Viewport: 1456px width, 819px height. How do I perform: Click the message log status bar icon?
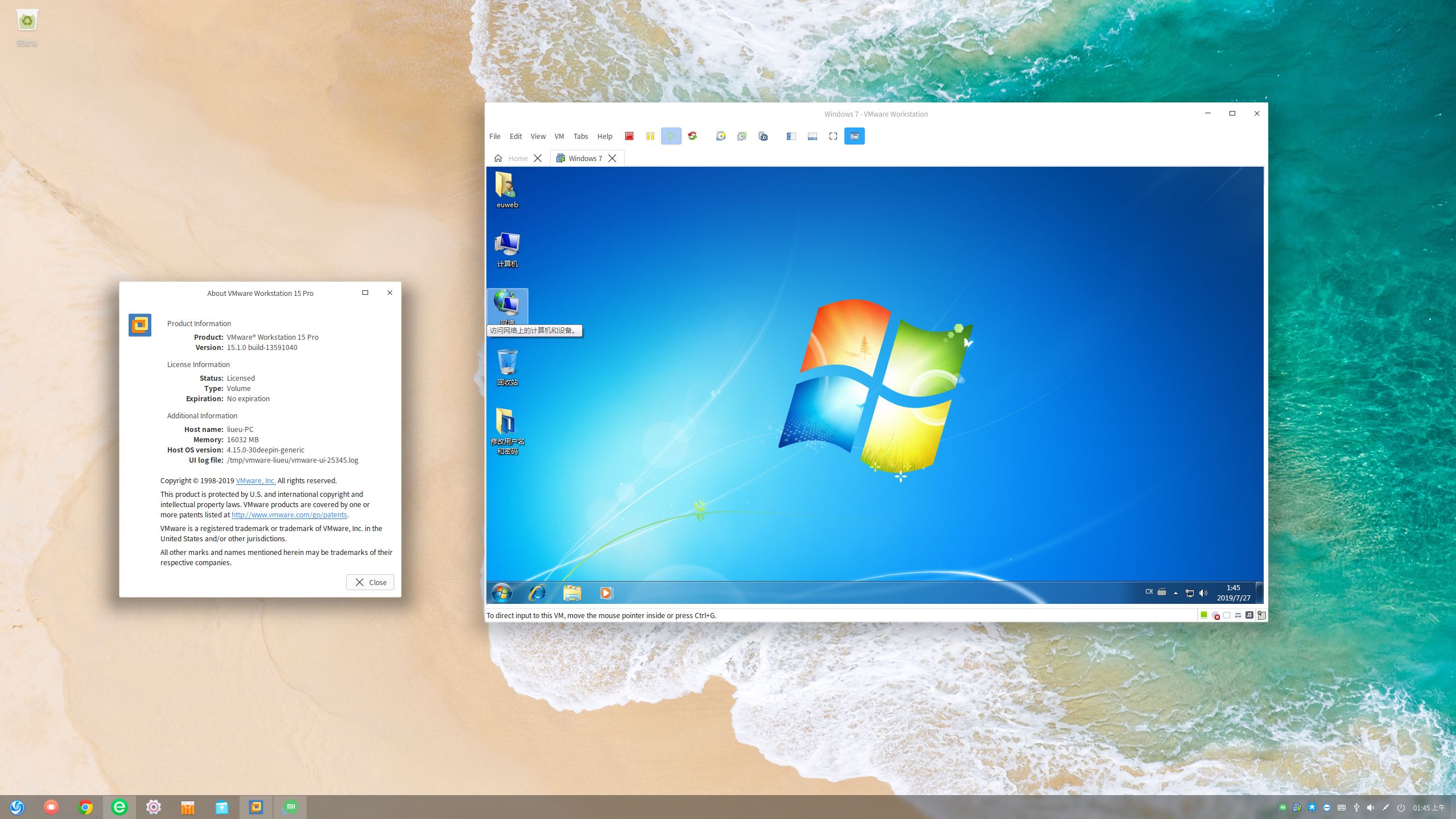point(1261,615)
